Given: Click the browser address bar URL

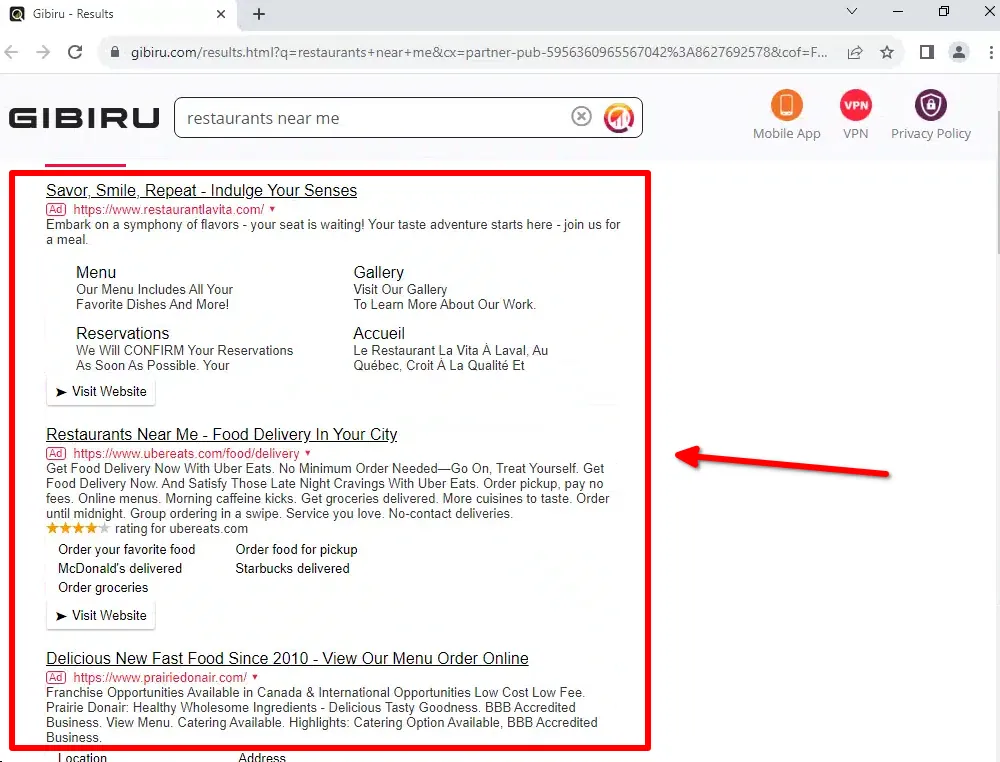Looking at the screenshot, I should 478,52.
